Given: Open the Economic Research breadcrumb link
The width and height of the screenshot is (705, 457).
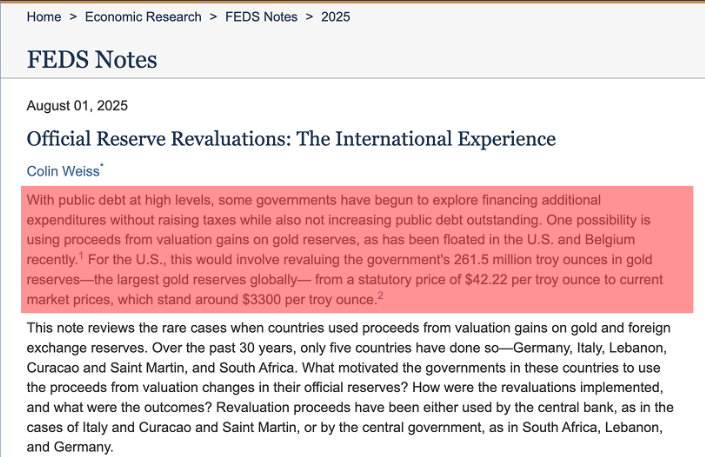Looking at the screenshot, I should 143,17.
